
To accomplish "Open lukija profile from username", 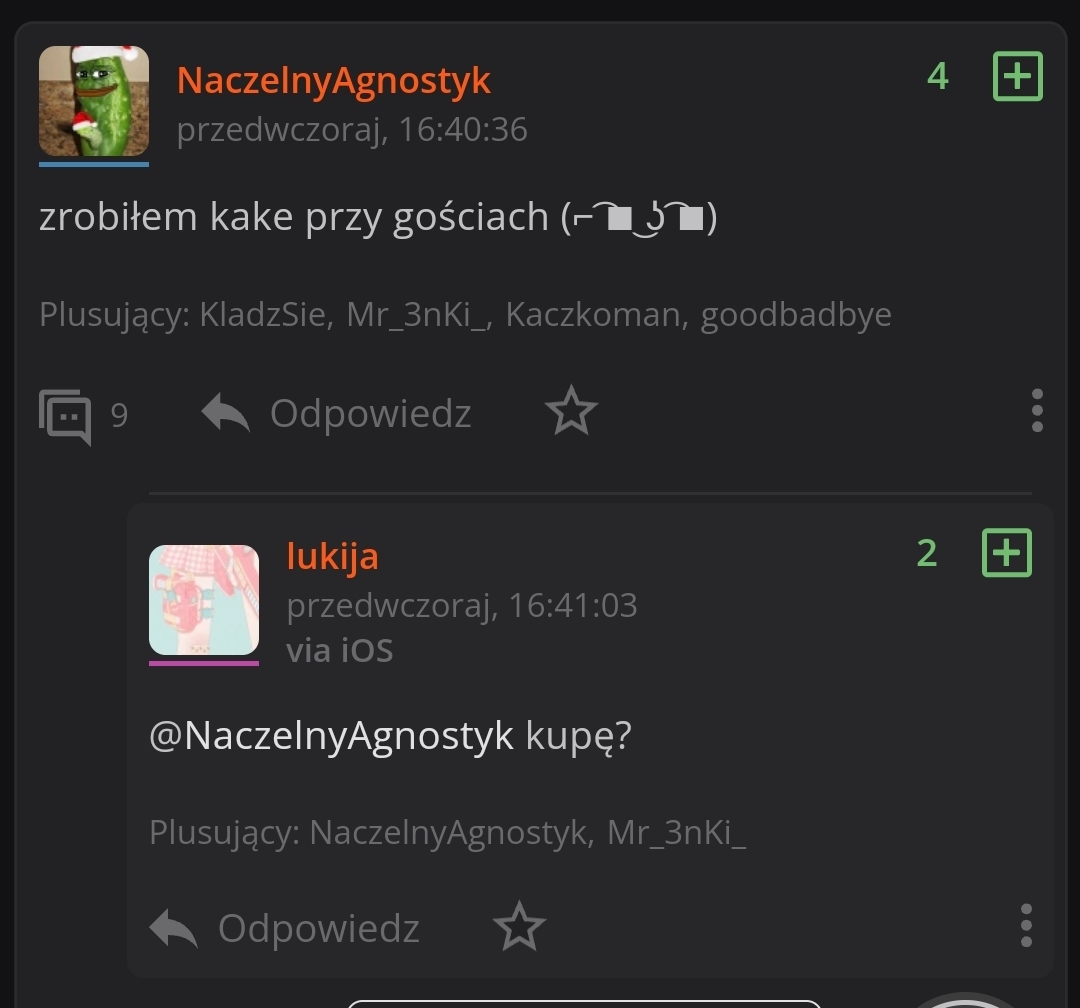I will tap(332, 557).
